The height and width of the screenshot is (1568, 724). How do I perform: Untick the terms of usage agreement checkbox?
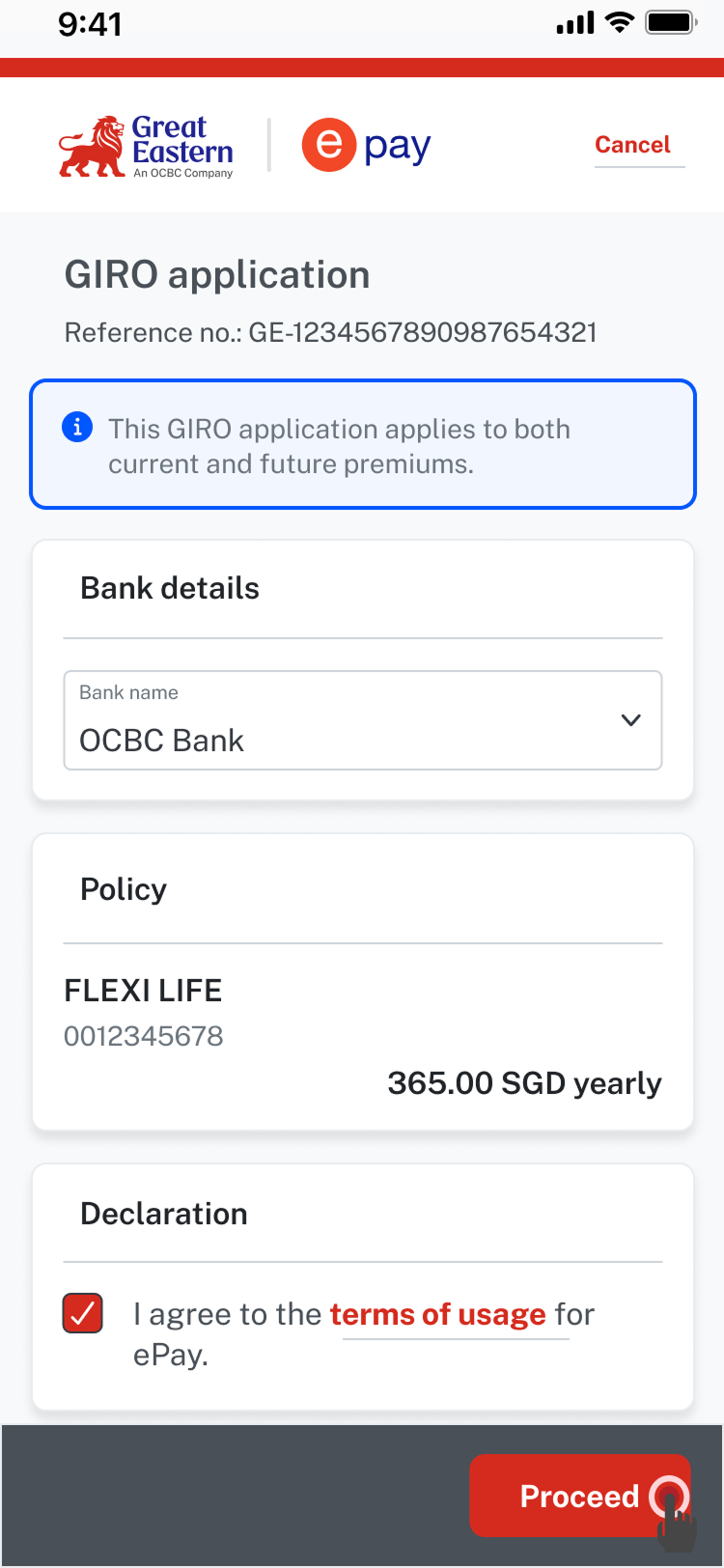click(83, 1313)
